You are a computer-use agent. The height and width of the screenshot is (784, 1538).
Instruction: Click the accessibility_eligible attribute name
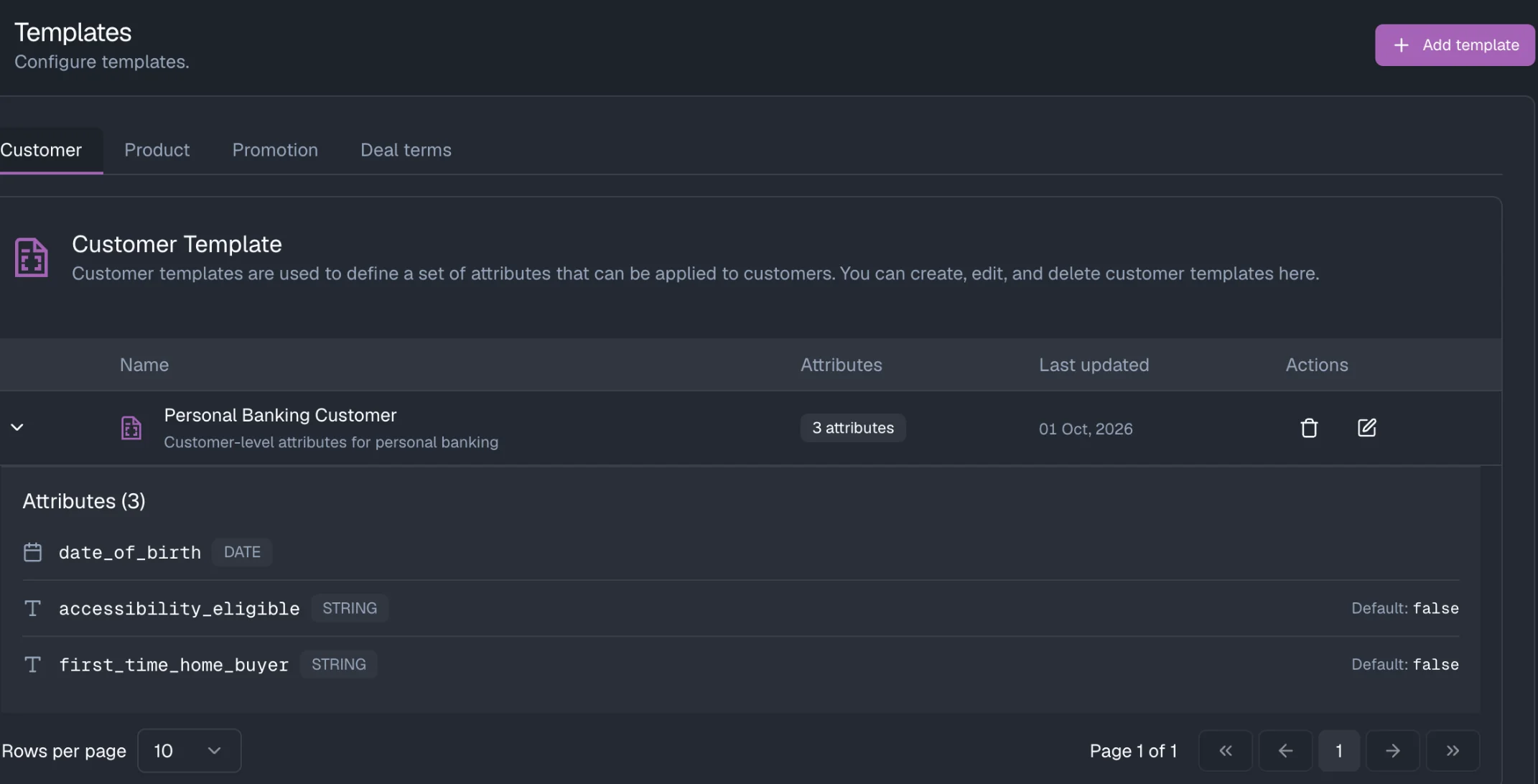(x=180, y=608)
